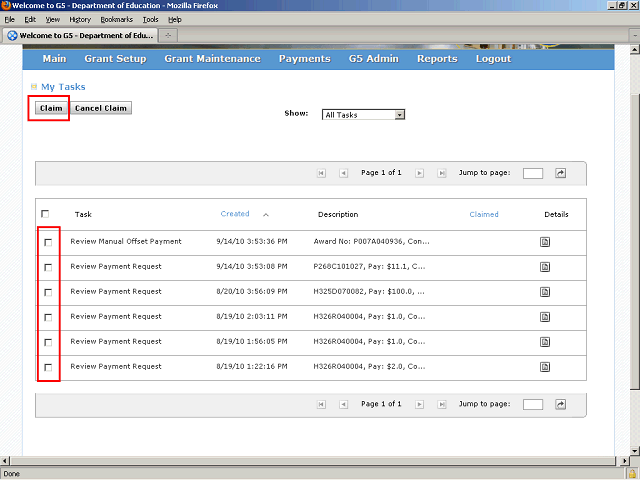The width and height of the screenshot is (640, 480).
Task: Tick the select-all checkbox in table header
Action: tap(45, 214)
